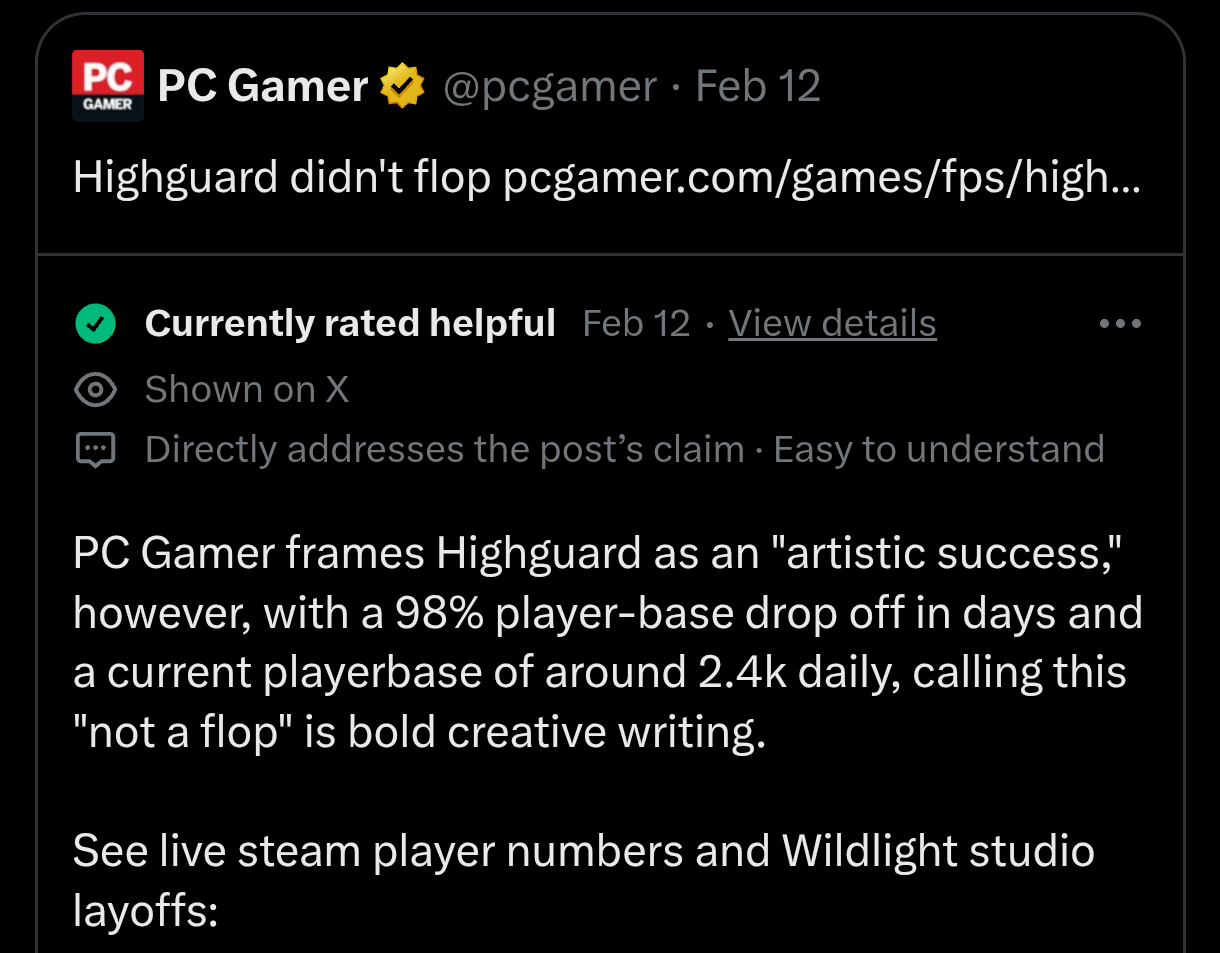Open the @pcgamer handle
Image resolution: width=1220 pixels, height=953 pixels.
coord(549,87)
